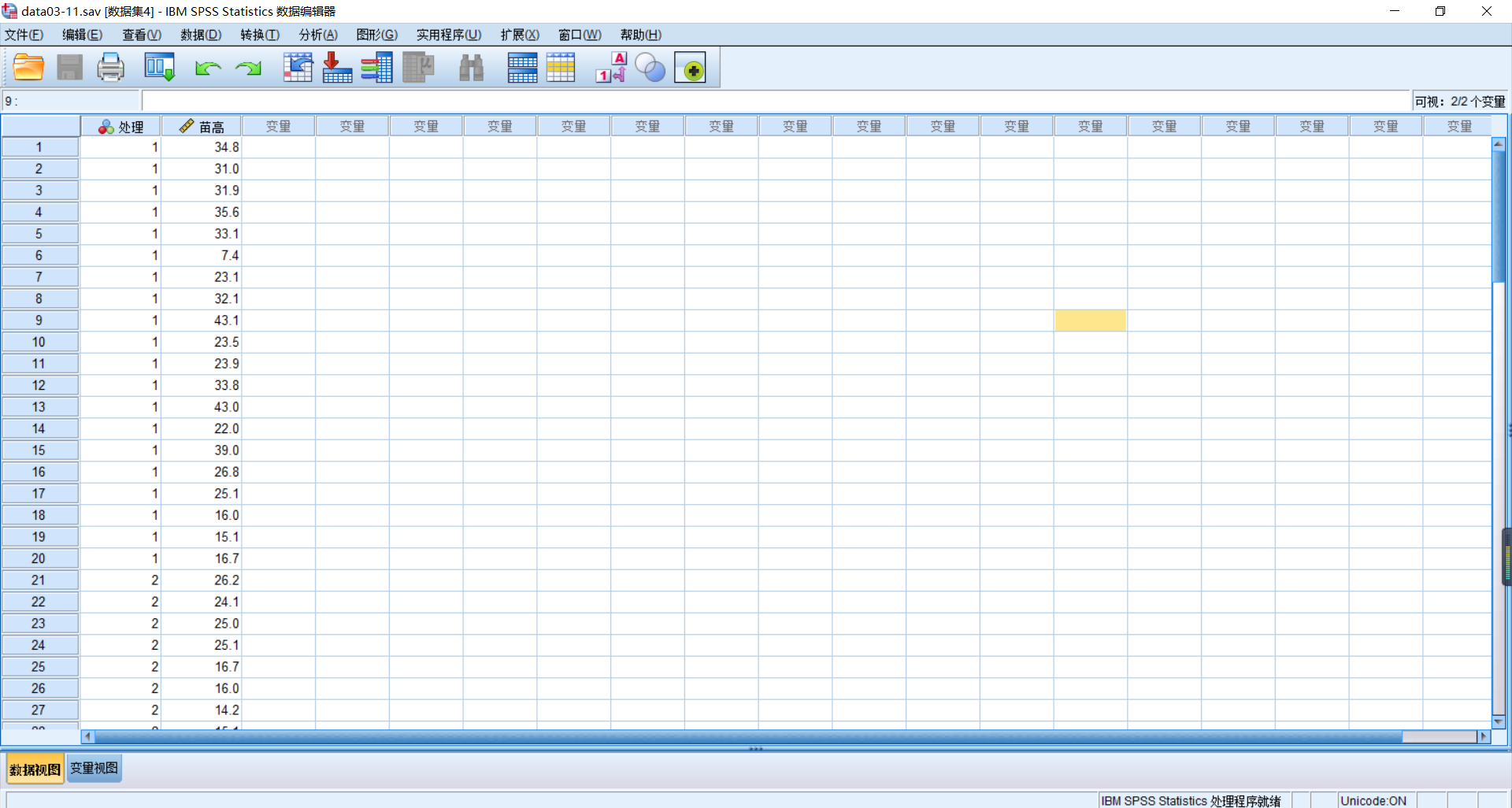Click the Insert cases icon

(x=522, y=68)
